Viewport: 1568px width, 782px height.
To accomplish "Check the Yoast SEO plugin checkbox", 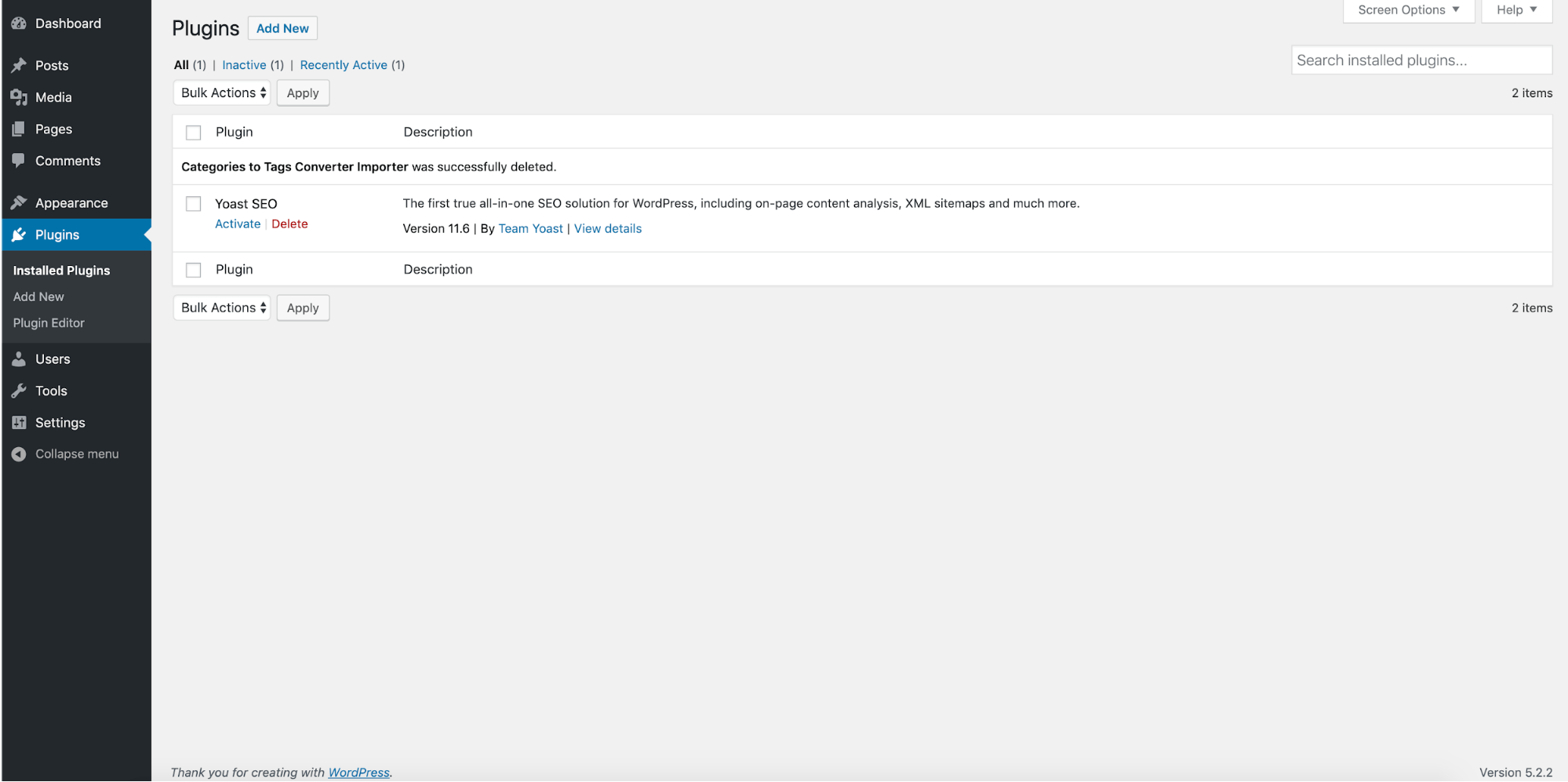I will coord(194,204).
